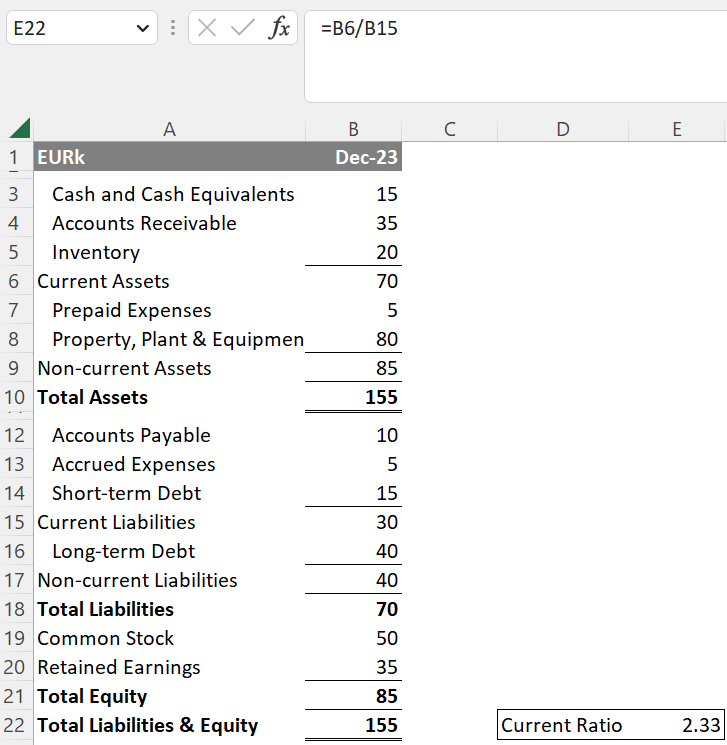
Task: Click the Insert Function fx icon
Action: tap(279, 29)
